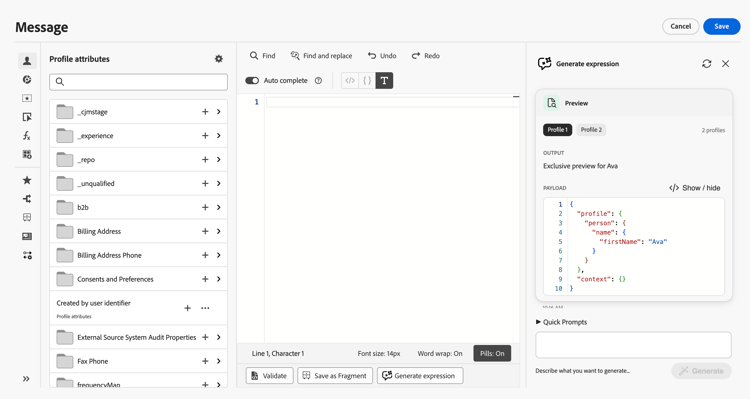The image size is (750, 399).
Task: Add External Source System Audit Properties with plus
Action: [205, 337]
